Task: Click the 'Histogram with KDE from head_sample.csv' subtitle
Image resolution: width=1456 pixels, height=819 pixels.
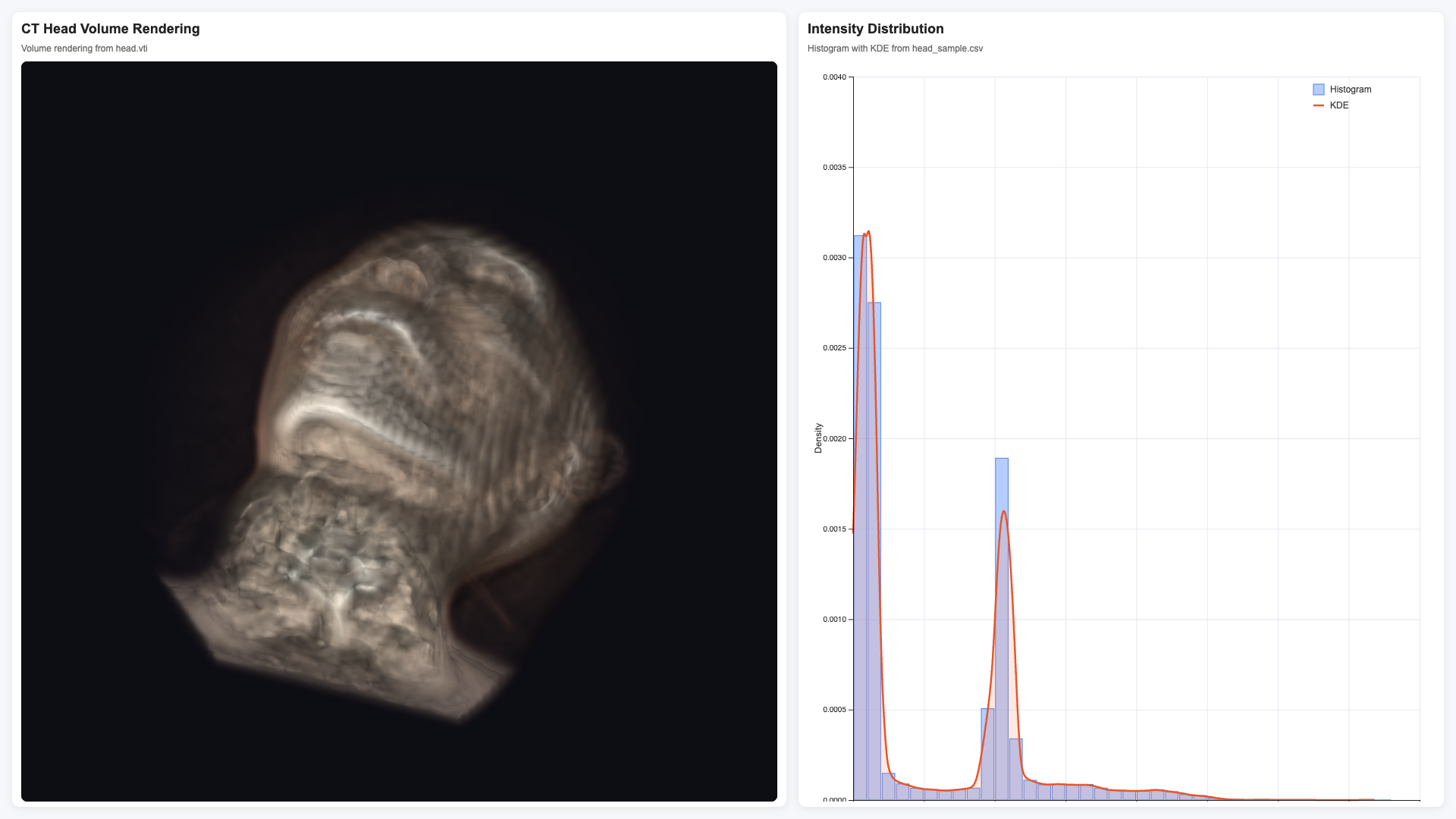Action: click(x=895, y=49)
